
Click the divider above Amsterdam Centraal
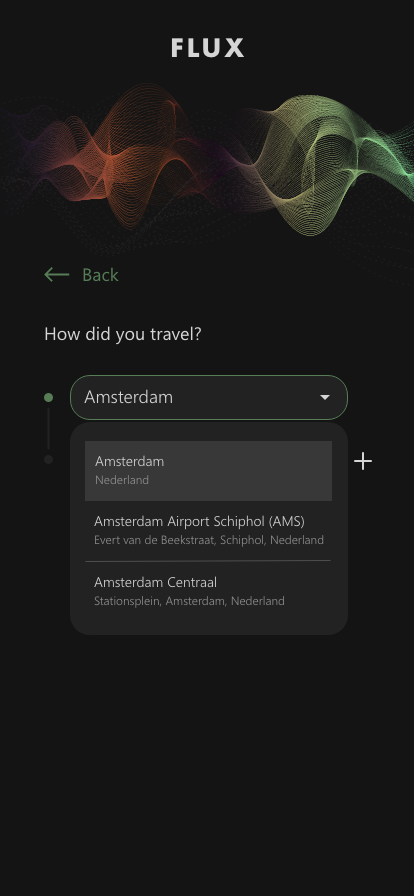coord(208,561)
